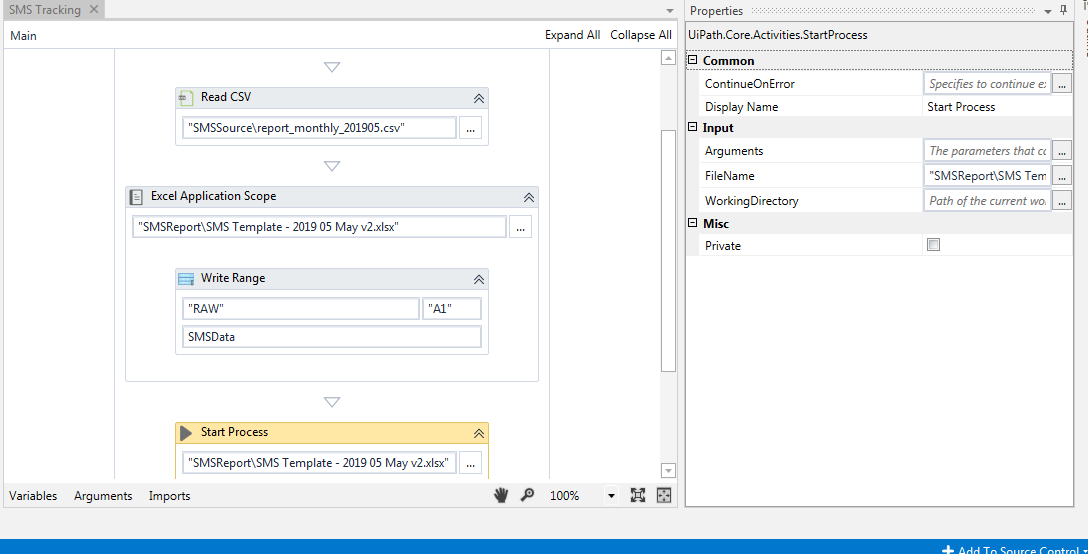Click the designer scroll down arrow

[x=668, y=470]
